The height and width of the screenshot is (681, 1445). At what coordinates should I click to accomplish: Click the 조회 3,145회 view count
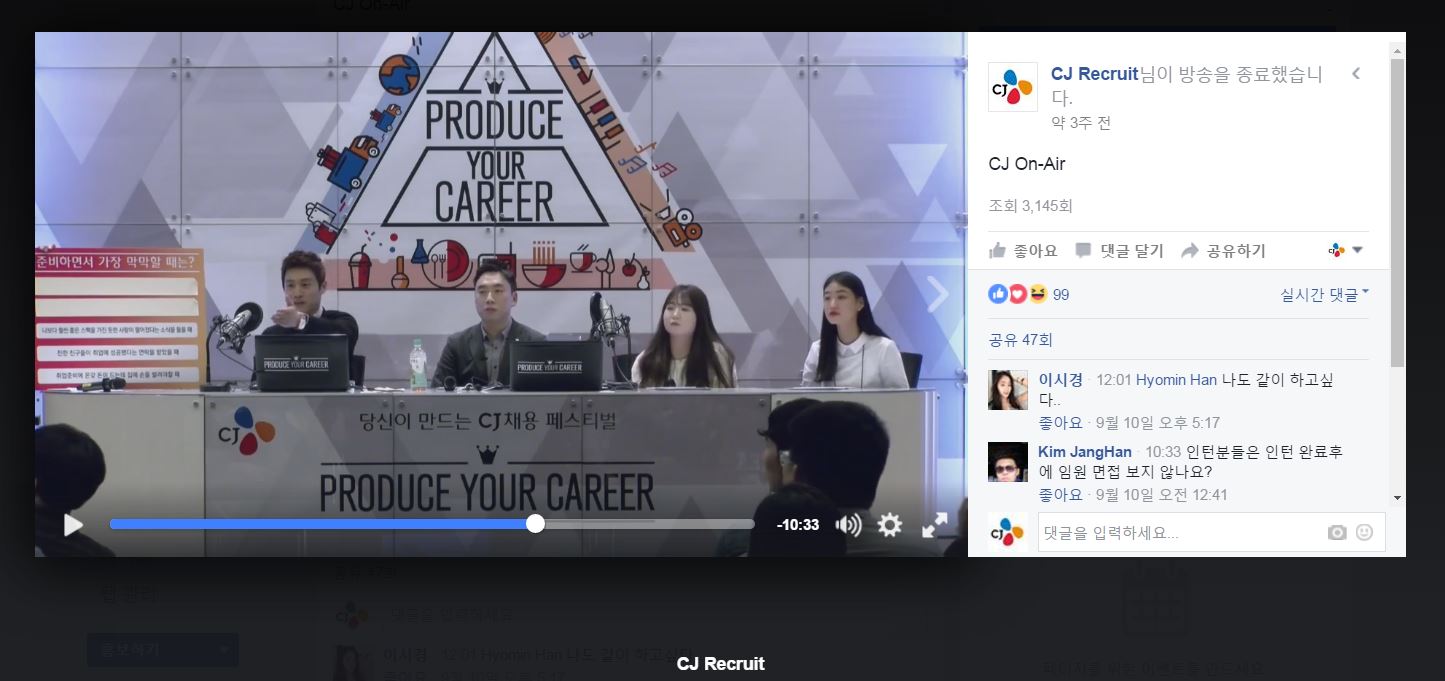(1030, 206)
